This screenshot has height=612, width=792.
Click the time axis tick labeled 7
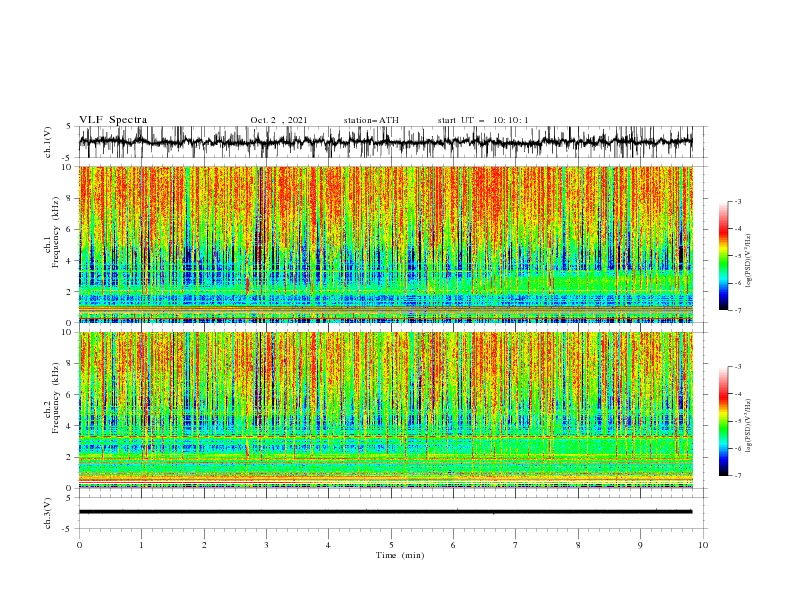516,545
